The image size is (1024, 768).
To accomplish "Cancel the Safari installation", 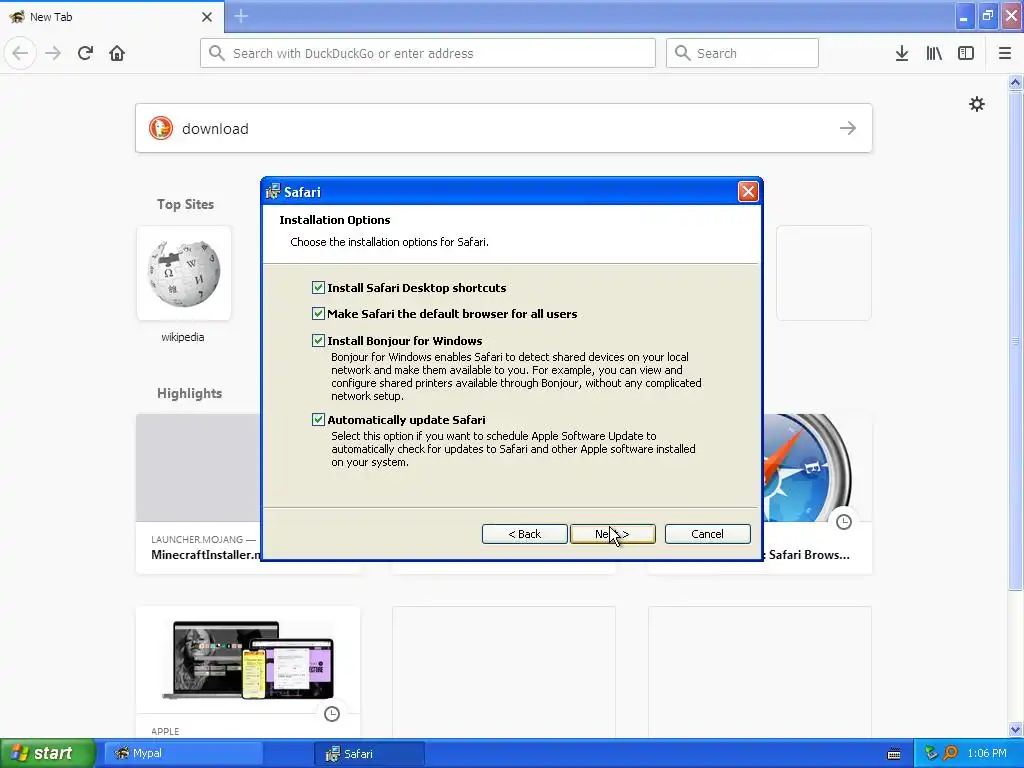I will (707, 534).
